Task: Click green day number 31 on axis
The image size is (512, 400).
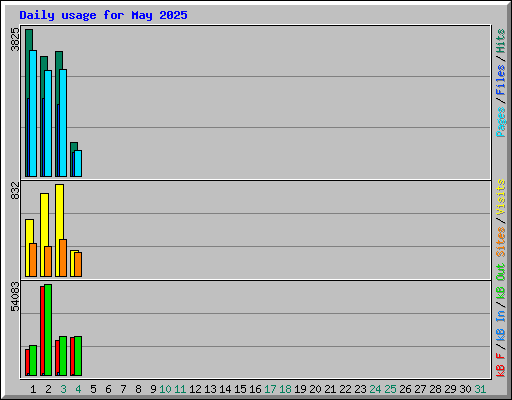Action: coord(480,389)
